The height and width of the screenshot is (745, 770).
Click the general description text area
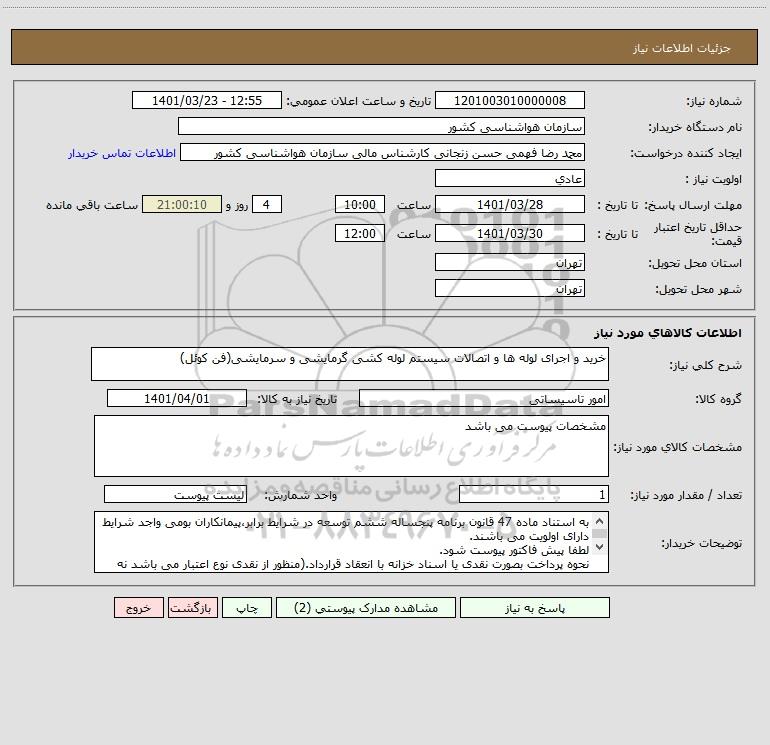tap(350, 364)
